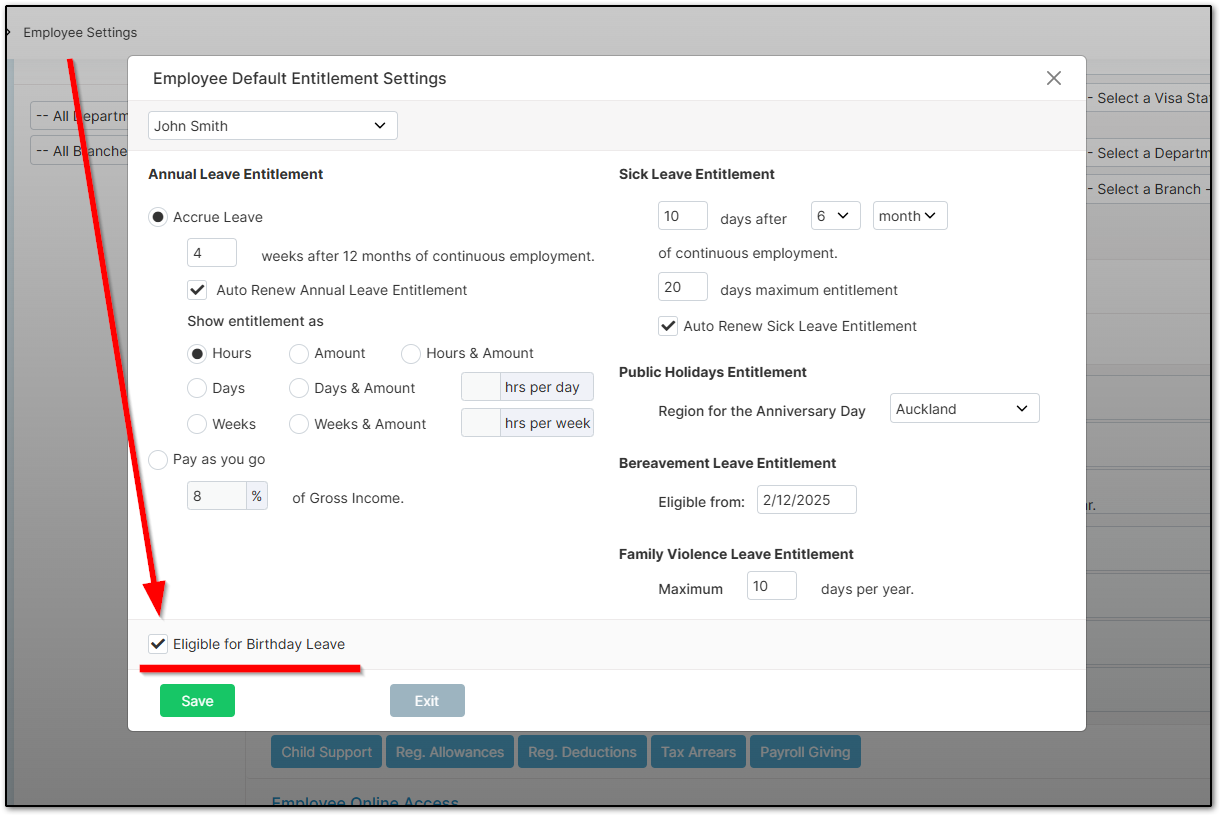The image size is (1221, 816).
Task: Open the Select a Branch dropdown
Action: tap(1148, 189)
